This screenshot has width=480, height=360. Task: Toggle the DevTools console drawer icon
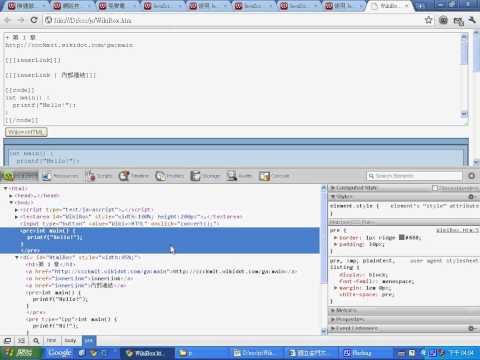(21, 340)
